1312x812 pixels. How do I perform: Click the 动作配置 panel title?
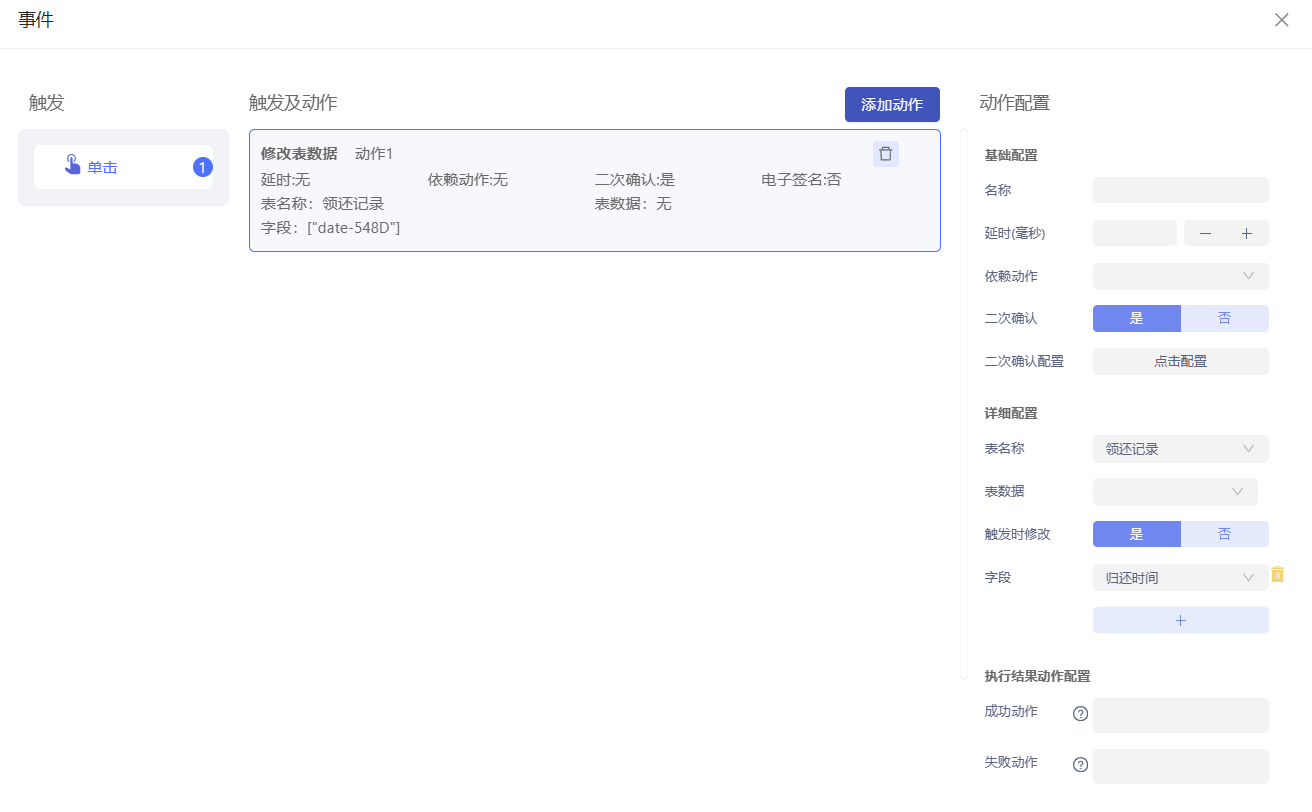pos(1014,102)
